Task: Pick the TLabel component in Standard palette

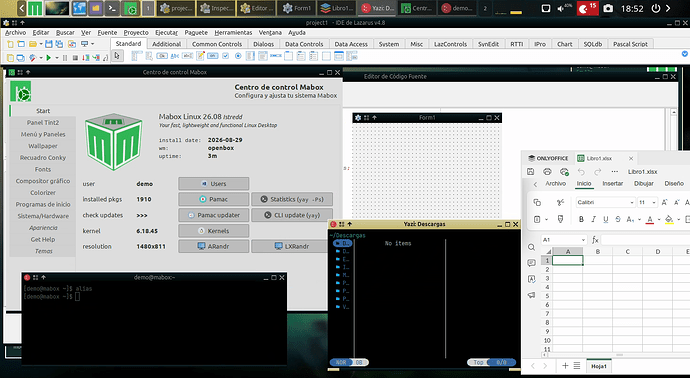Action: coord(175,56)
